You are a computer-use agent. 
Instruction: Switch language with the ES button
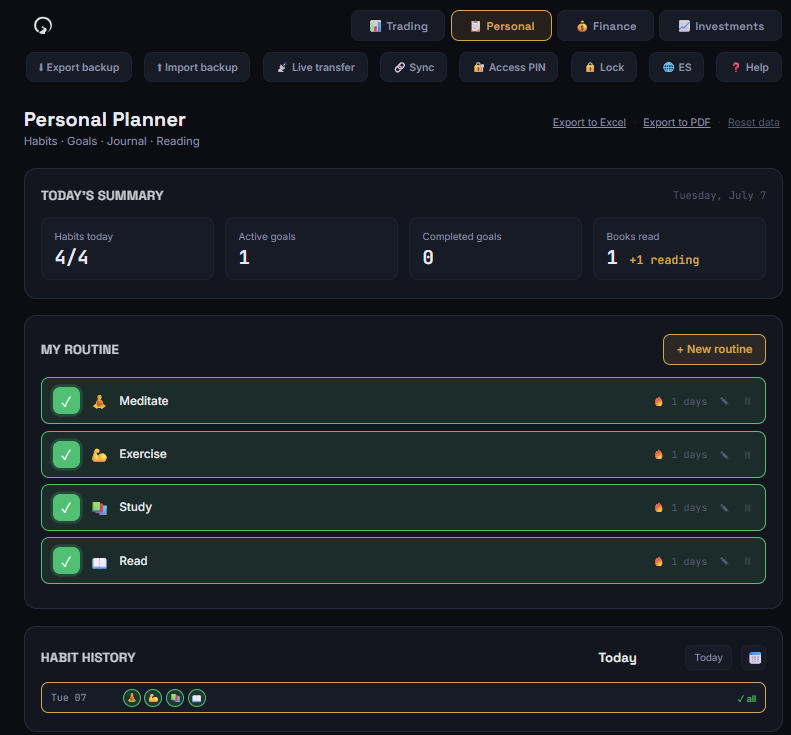pos(676,67)
